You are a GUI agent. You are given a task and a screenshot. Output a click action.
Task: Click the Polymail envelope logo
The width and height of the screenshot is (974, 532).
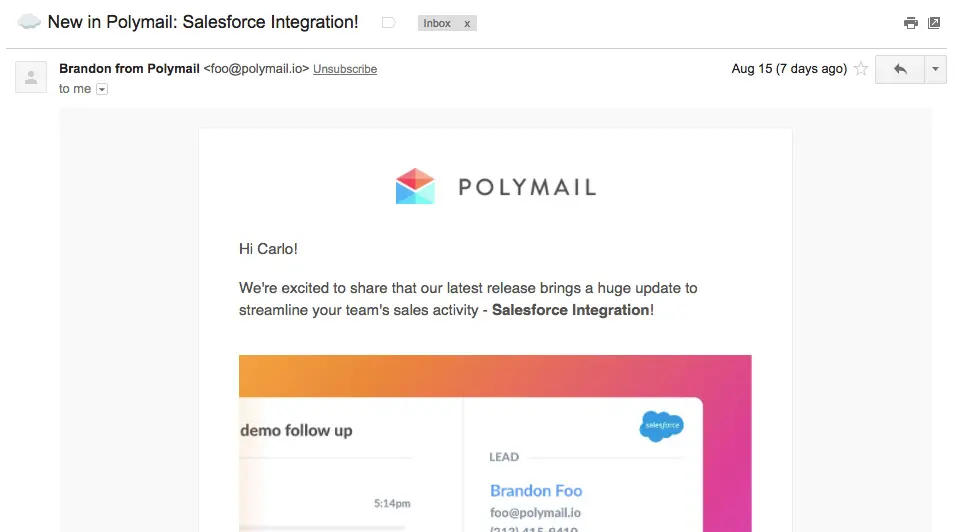pyautogui.click(x=415, y=186)
